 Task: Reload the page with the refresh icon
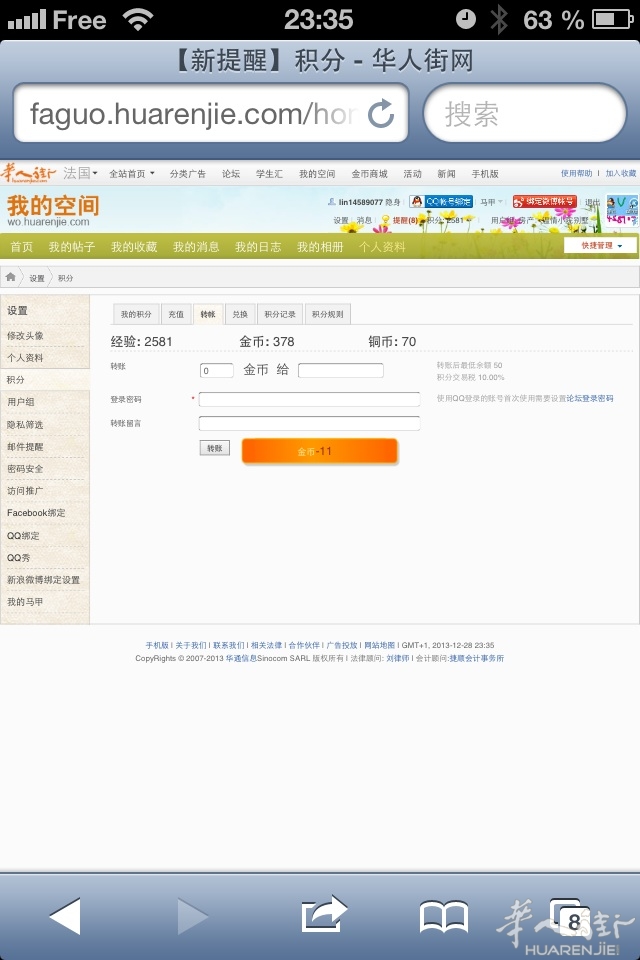click(x=381, y=114)
